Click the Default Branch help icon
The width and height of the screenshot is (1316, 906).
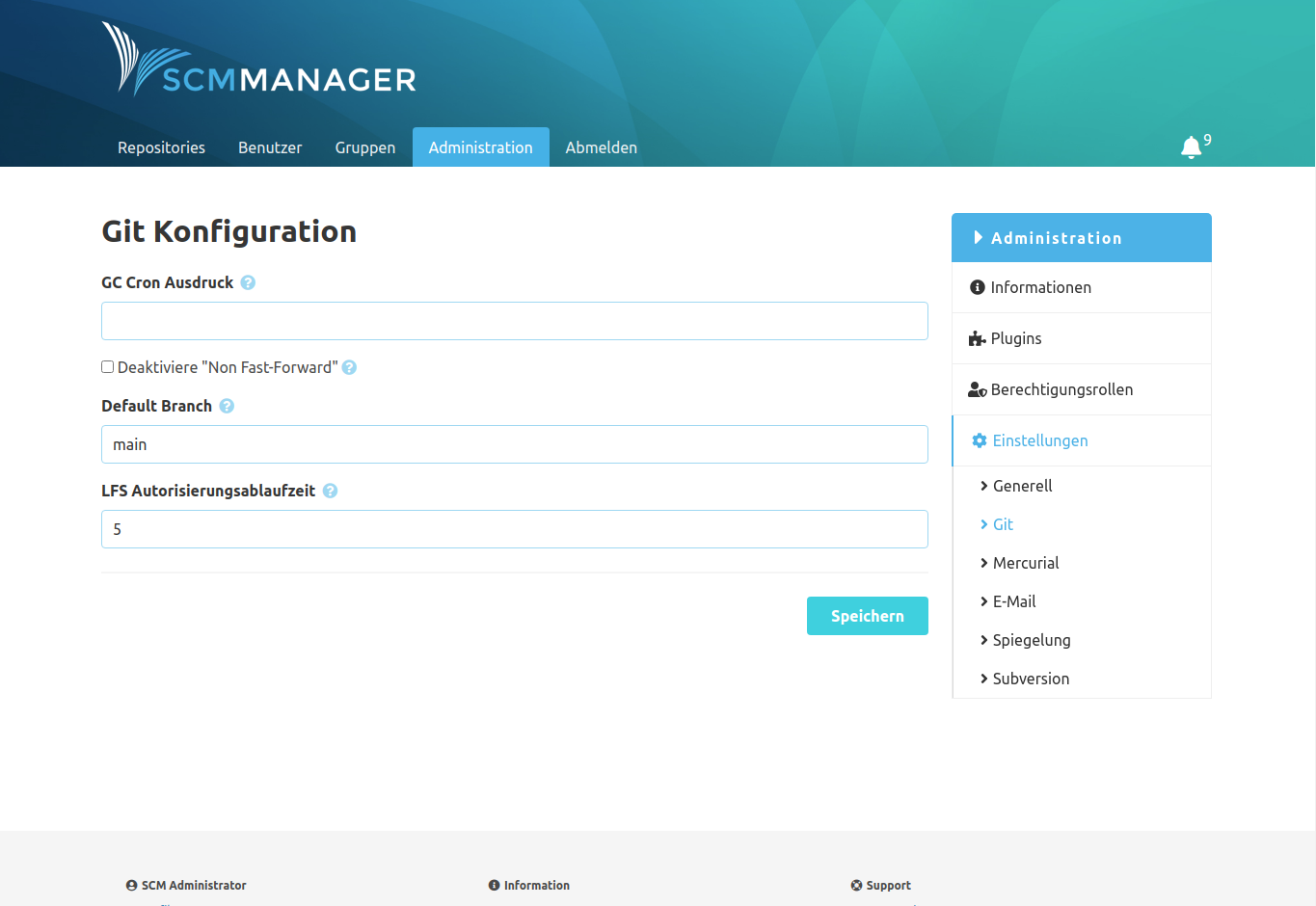[226, 406]
